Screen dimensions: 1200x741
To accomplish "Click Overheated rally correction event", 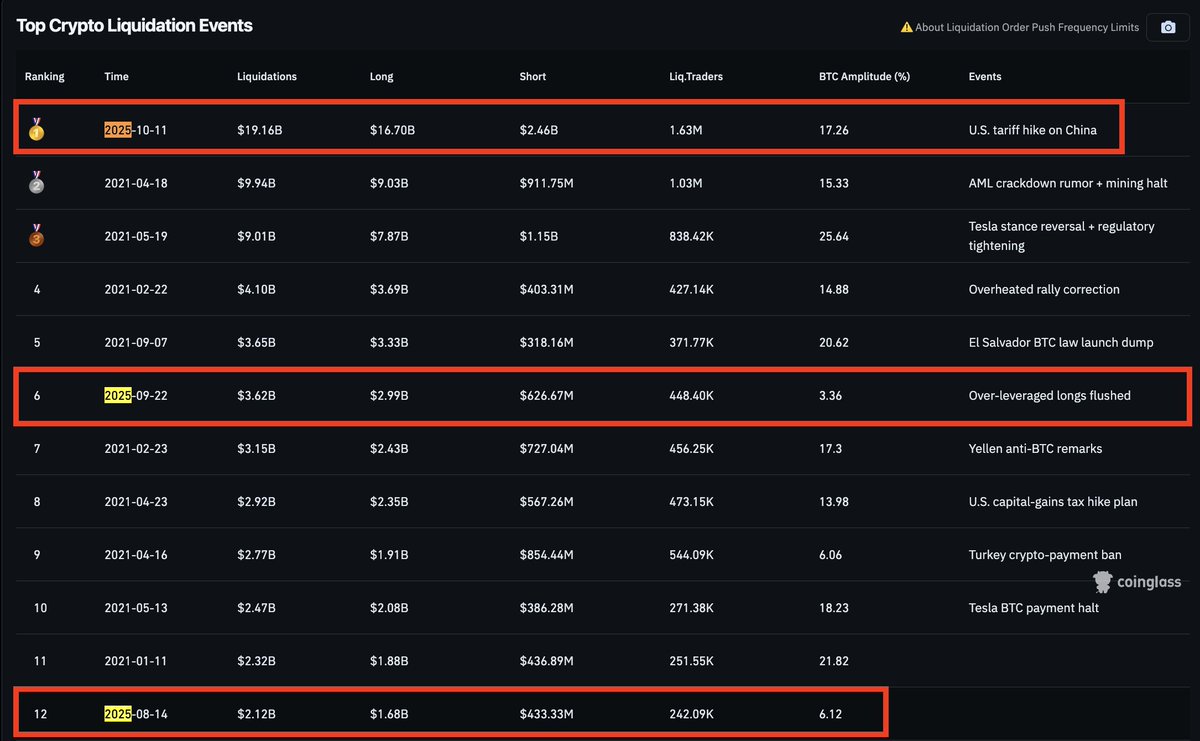I will (x=1044, y=289).
